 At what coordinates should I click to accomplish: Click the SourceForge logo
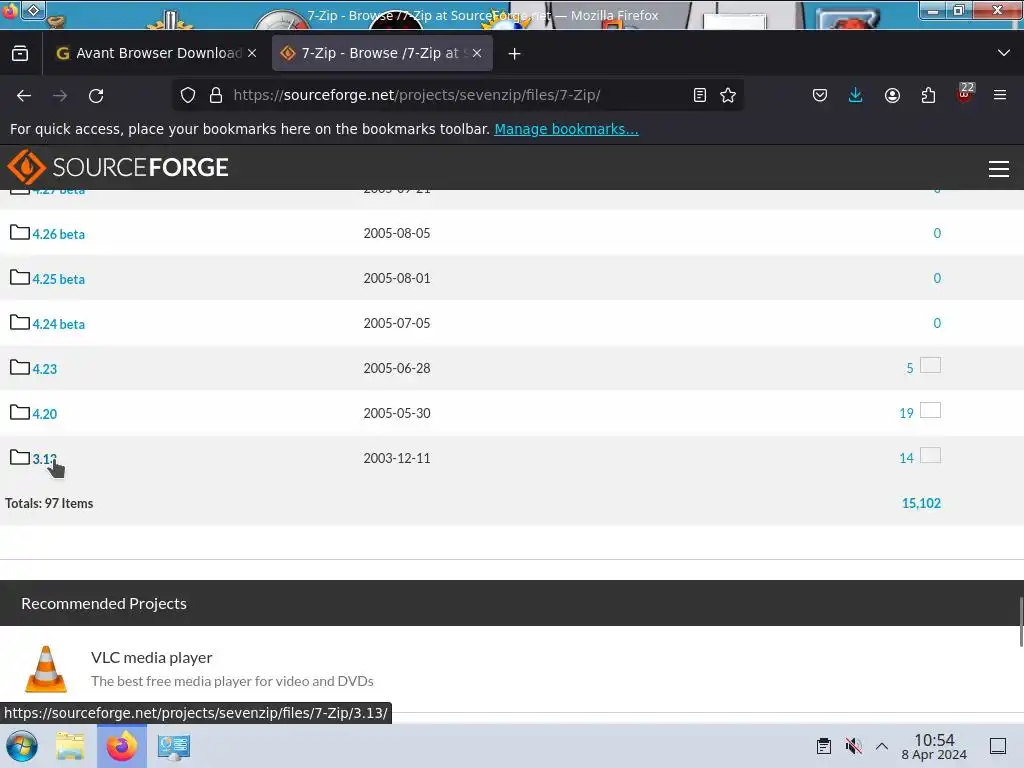point(118,167)
